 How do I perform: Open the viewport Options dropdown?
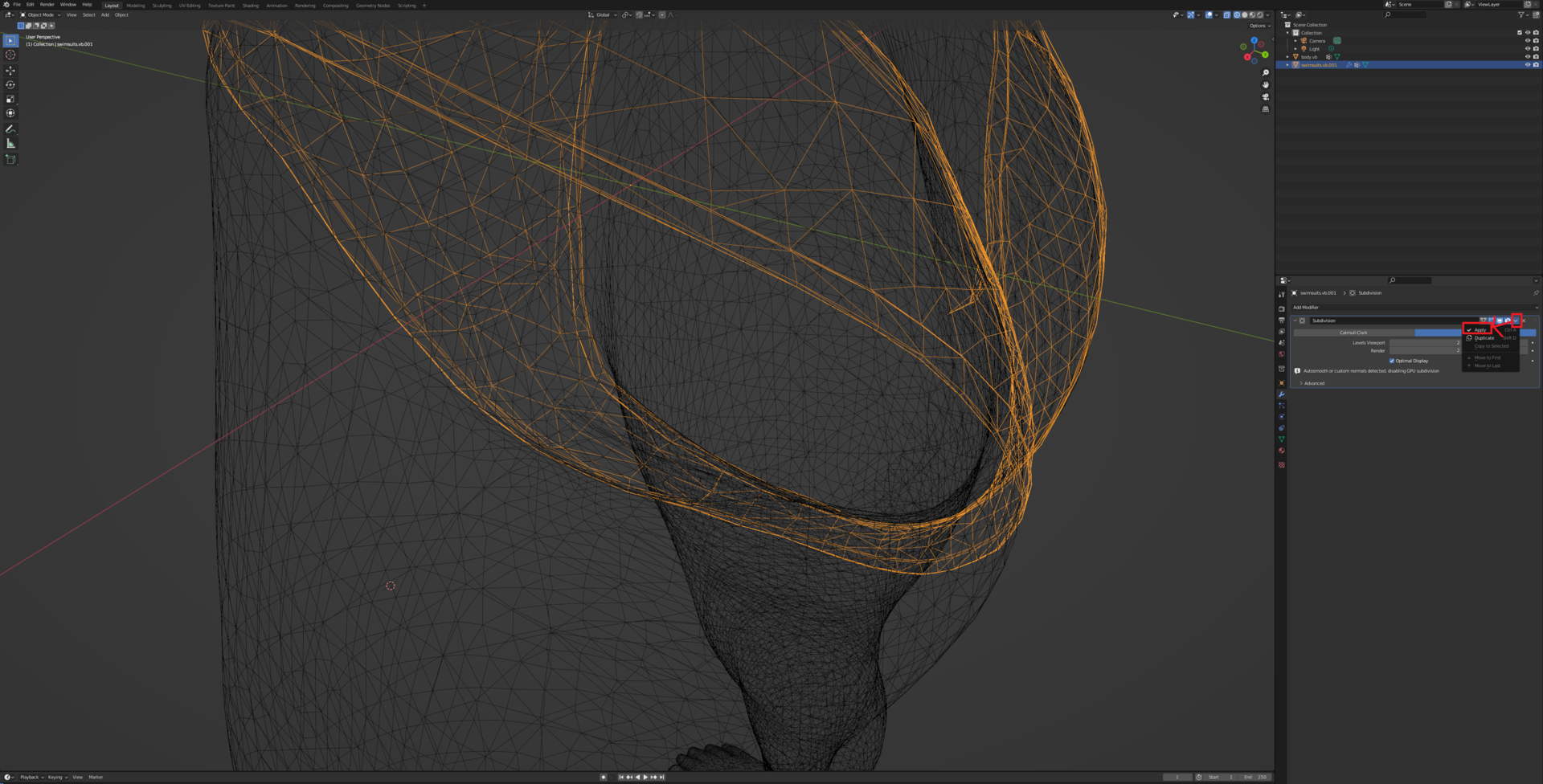[1260, 26]
